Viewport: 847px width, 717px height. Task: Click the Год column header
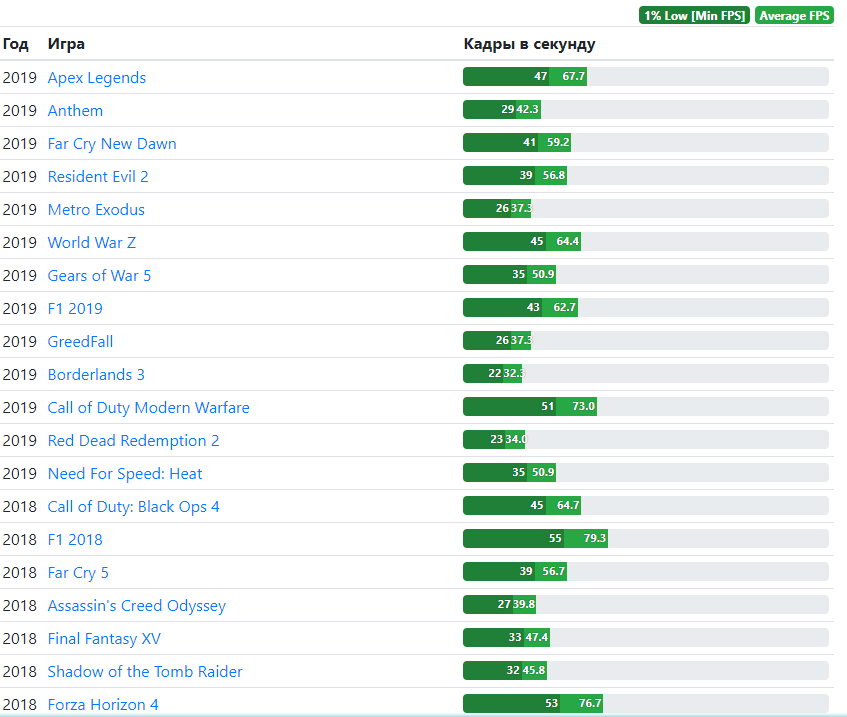[x=15, y=44]
